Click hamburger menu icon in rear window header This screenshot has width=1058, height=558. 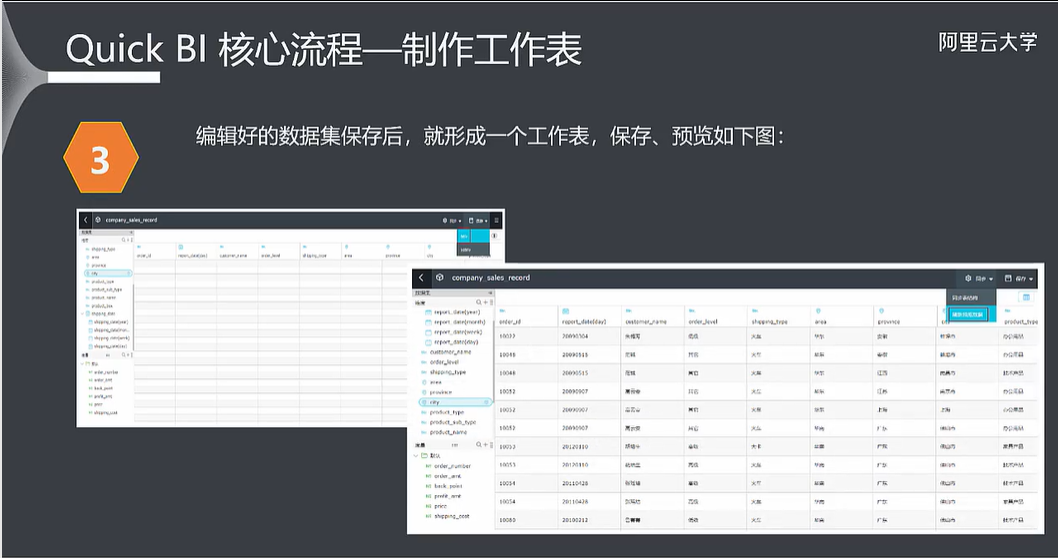497,220
